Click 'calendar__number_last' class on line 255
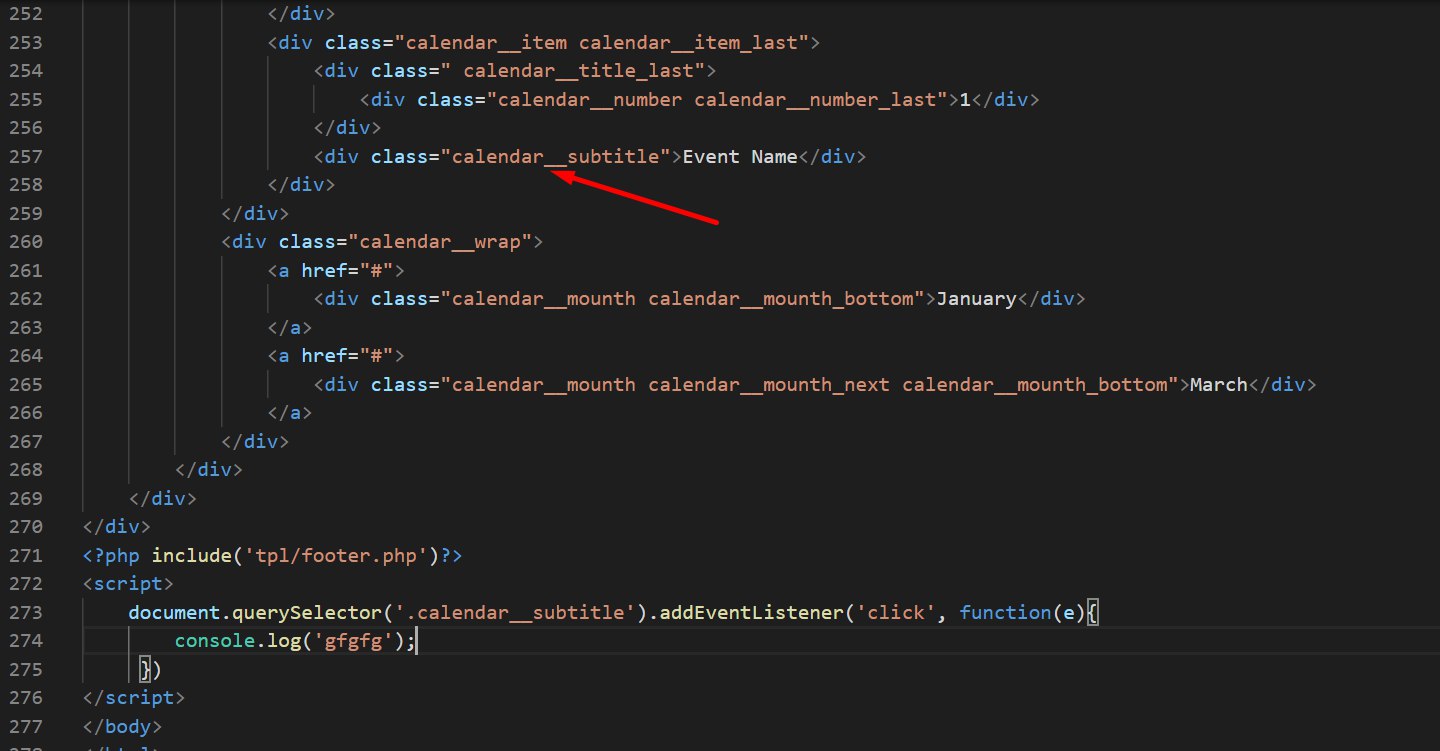Screen dimensions: 1440x751 (x=816, y=99)
